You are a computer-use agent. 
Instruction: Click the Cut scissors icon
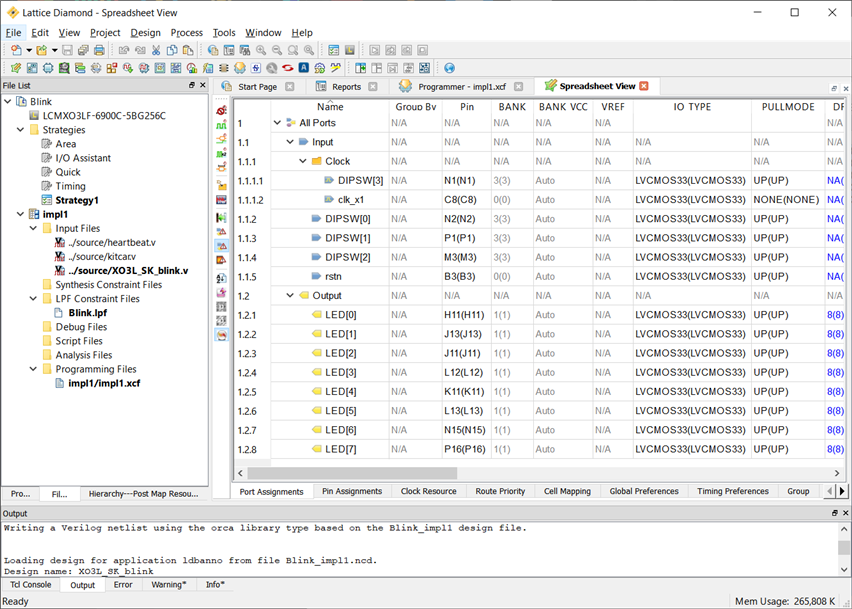click(156, 51)
